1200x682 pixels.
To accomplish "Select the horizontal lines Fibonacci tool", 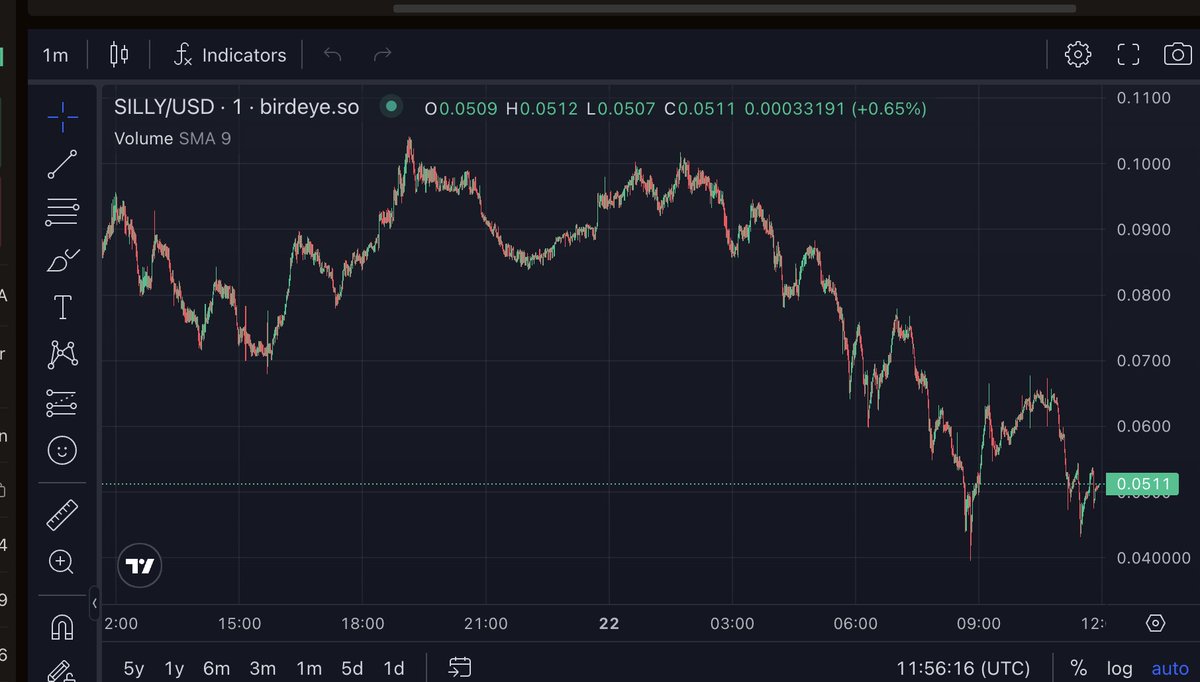I will 62,211.
